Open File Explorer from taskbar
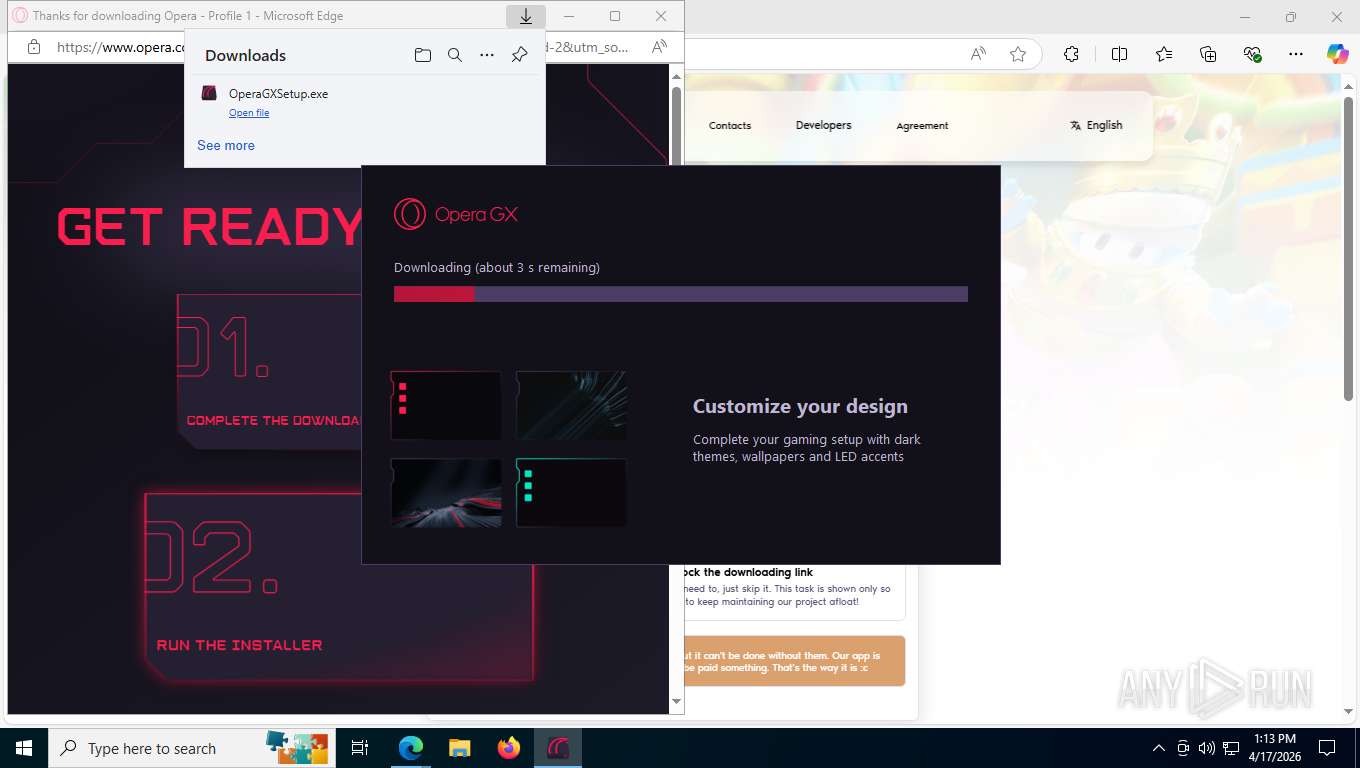Screen dimensions: 1360x768 tap(459, 748)
